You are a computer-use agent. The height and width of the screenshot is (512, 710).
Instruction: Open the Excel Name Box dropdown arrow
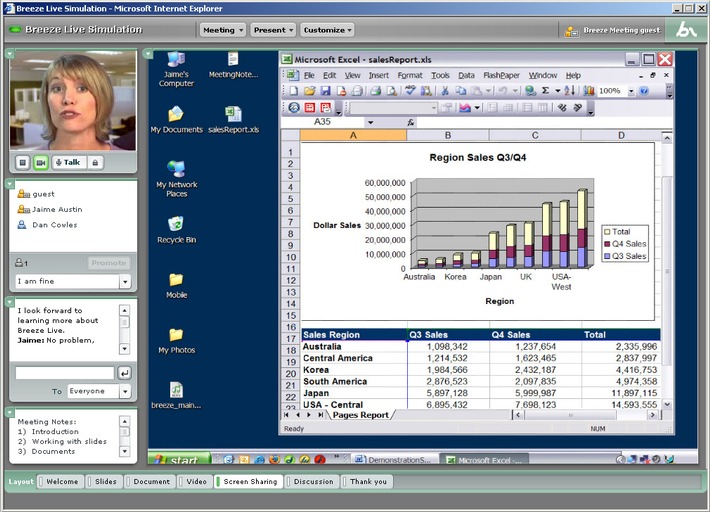coord(370,122)
